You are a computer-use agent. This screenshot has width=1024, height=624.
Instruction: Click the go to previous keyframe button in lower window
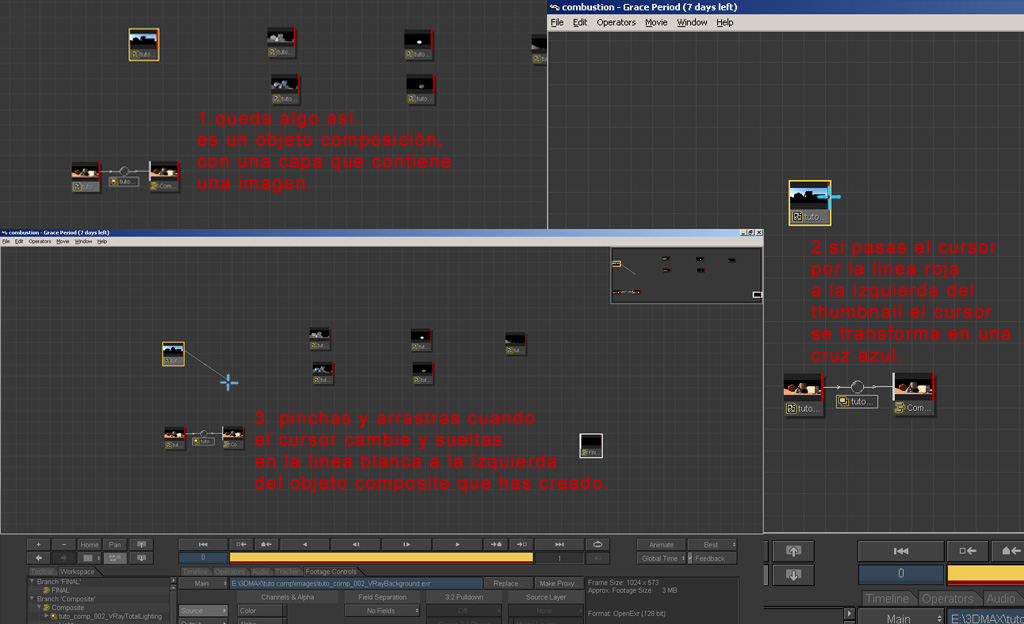[241, 544]
